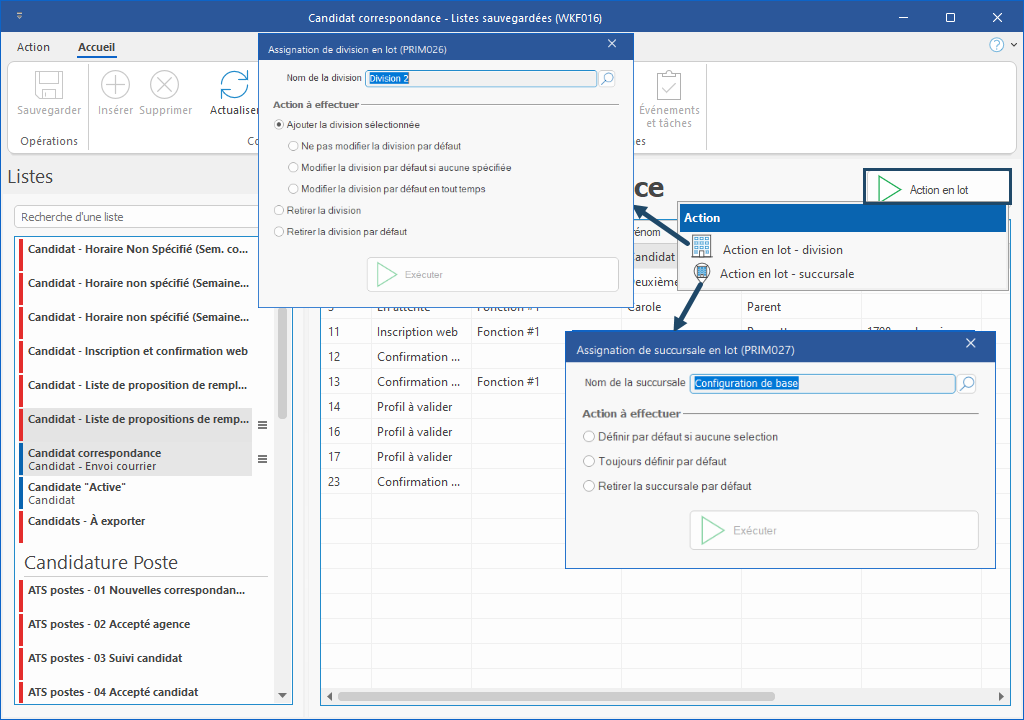Select 'Ajouter la division sélectionnée' radio button
The image size is (1024, 720).
(x=280, y=125)
